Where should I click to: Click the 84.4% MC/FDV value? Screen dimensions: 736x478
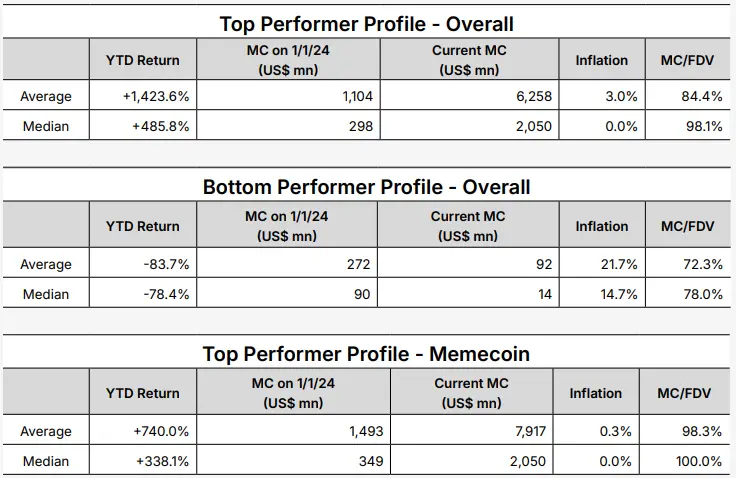click(x=701, y=97)
